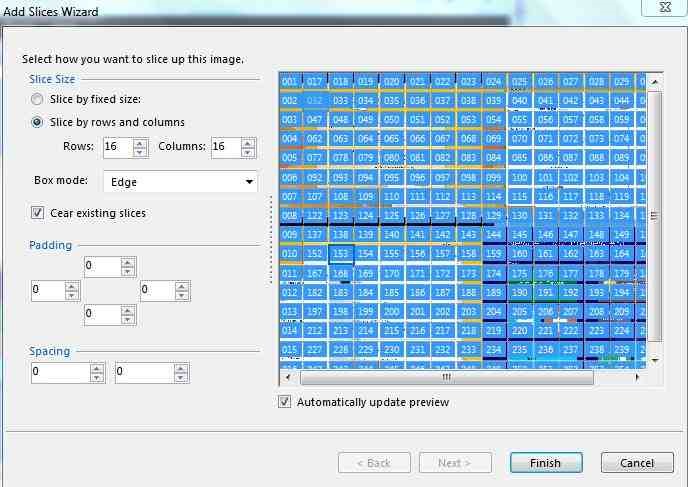Decrease the left Padding value

pyautogui.click(x=71, y=296)
